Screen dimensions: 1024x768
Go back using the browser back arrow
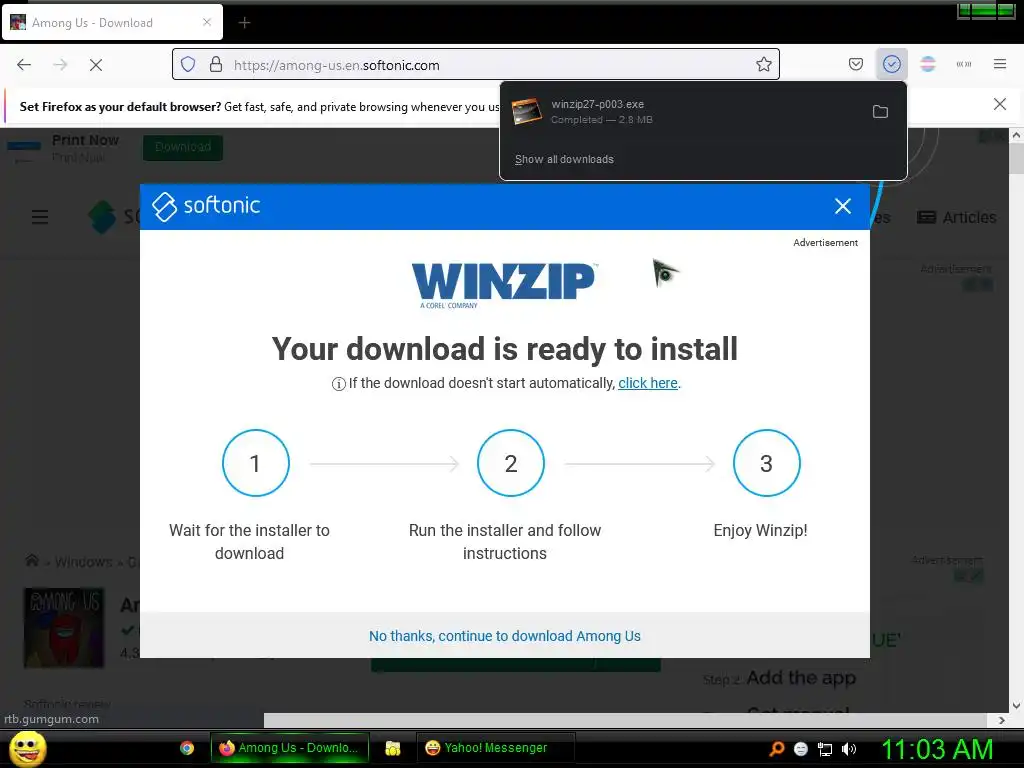coord(24,65)
